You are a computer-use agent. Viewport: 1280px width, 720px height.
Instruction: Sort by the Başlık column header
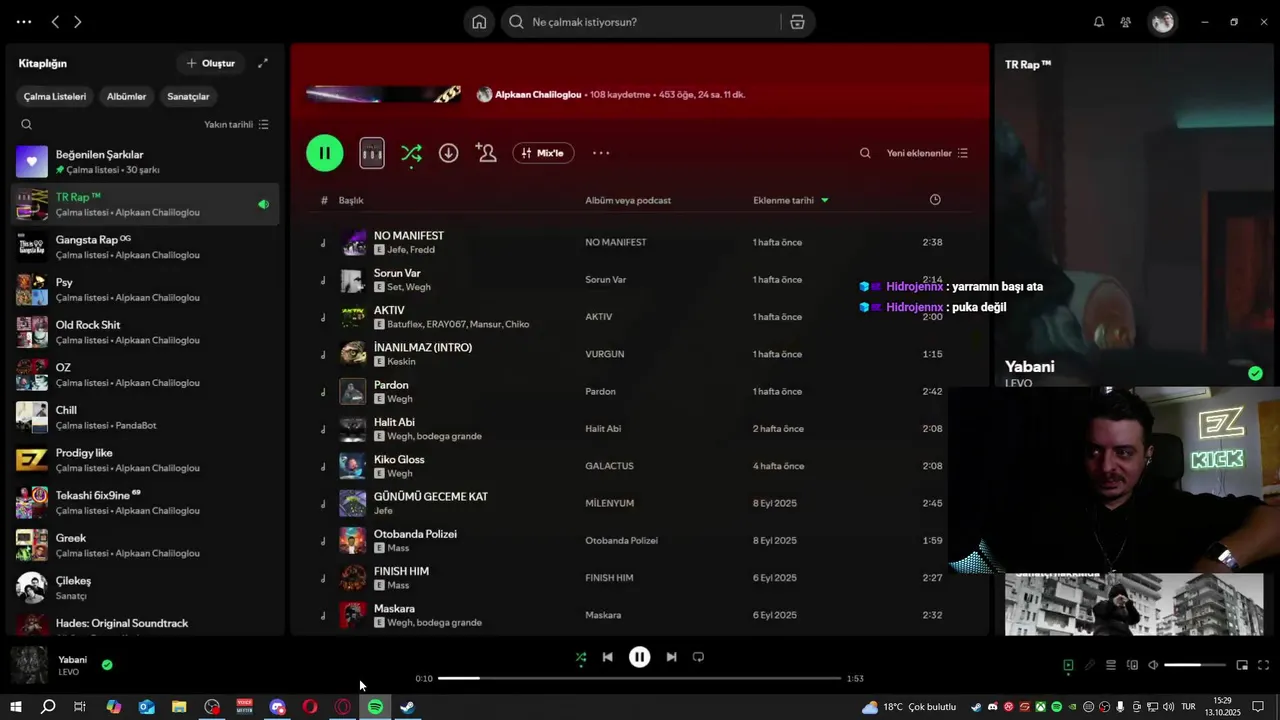coord(351,200)
